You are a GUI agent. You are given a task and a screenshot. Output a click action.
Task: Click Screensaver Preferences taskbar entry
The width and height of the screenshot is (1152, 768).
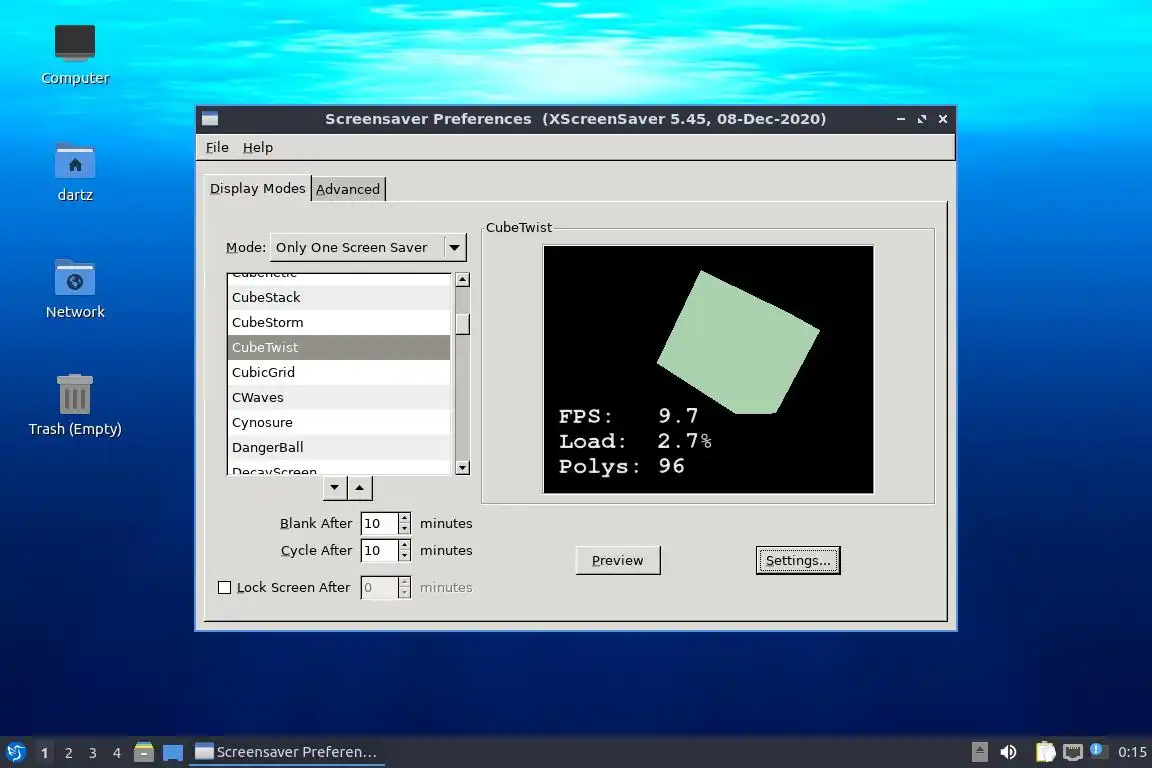tap(287, 752)
